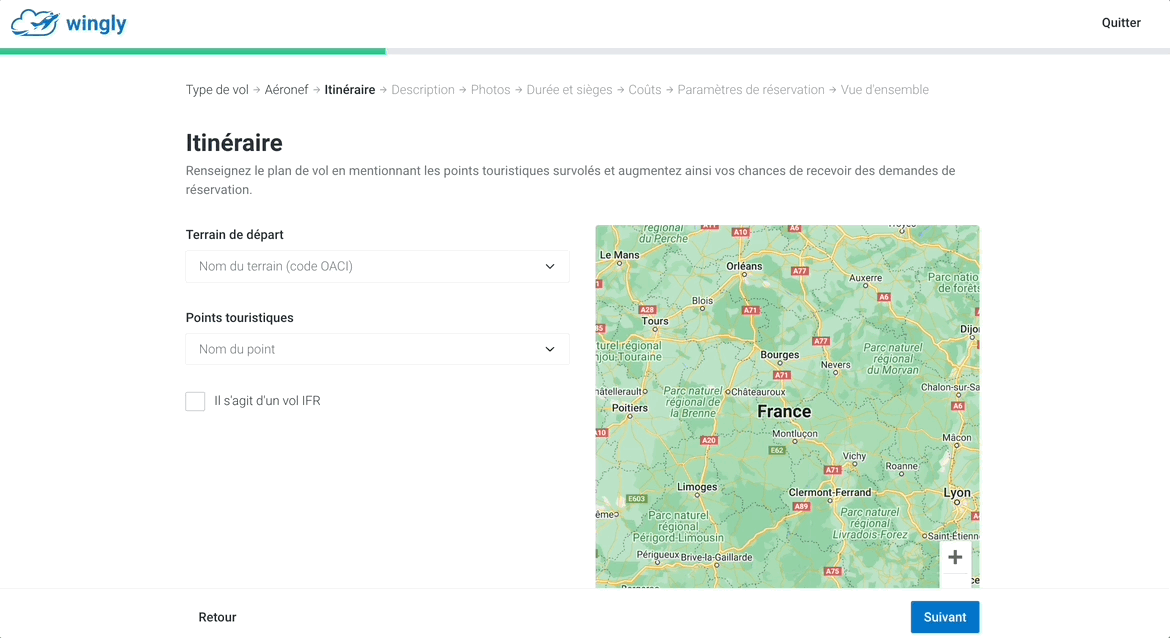Click 'Châteauroux' on the map
Image resolution: width=1170 pixels, height=638 pixels.
[758, 392]
